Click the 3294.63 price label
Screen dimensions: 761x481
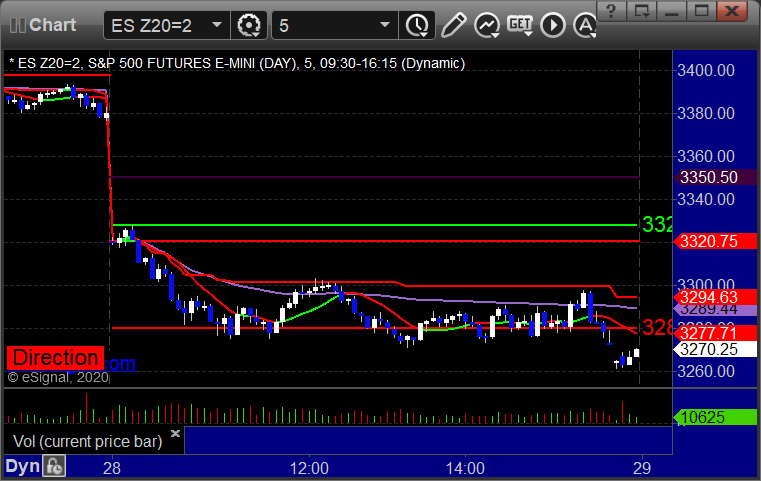click(x=715, y=297)
